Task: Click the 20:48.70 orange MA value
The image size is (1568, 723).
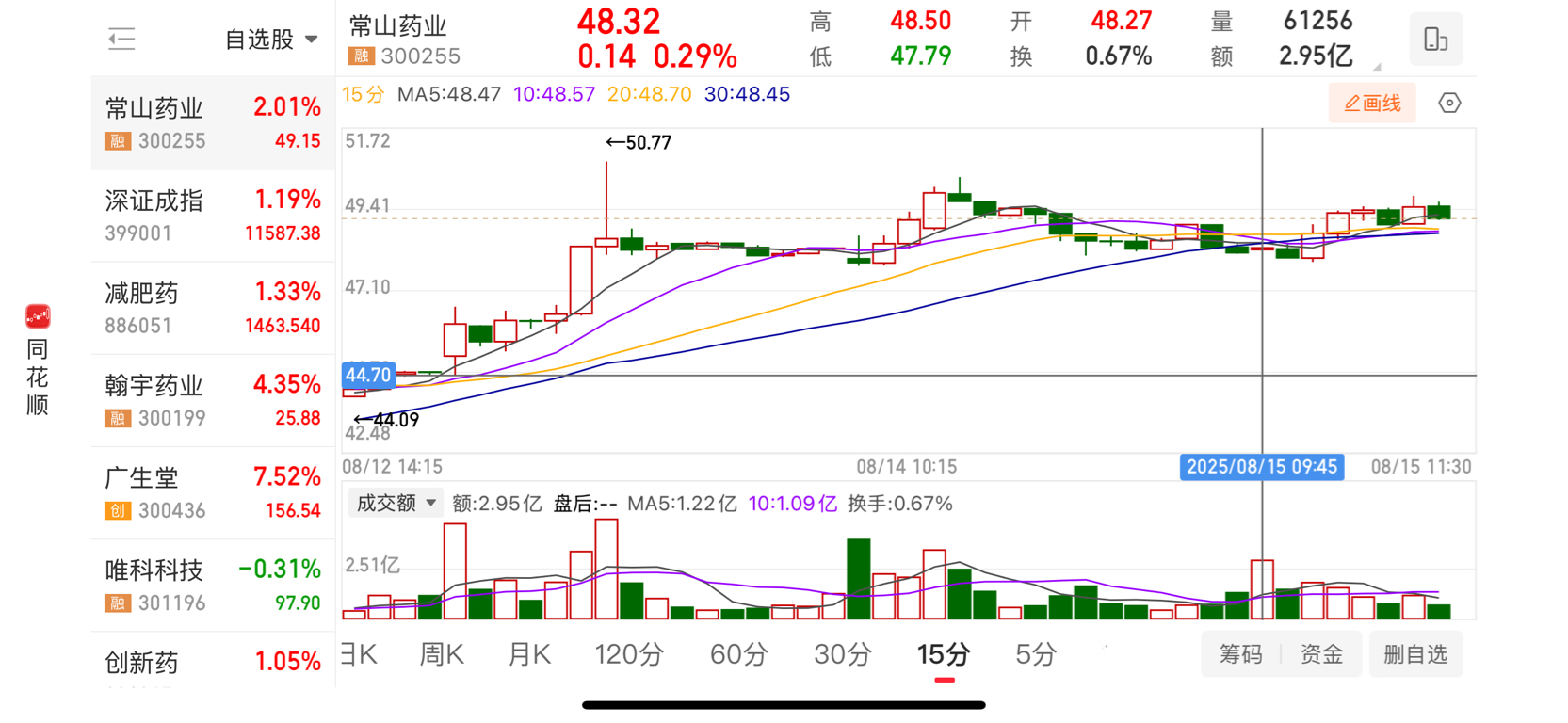Action: click(650, 94)
